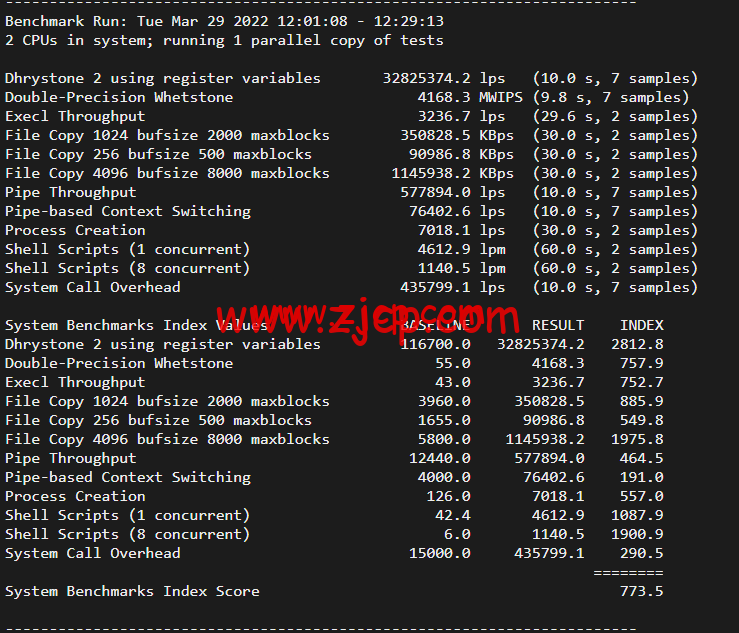Viewport: 739px width, 633px height.
Task: Click Shell Scripts (1 concurrent) baseline 42.4
Action: 452,516
